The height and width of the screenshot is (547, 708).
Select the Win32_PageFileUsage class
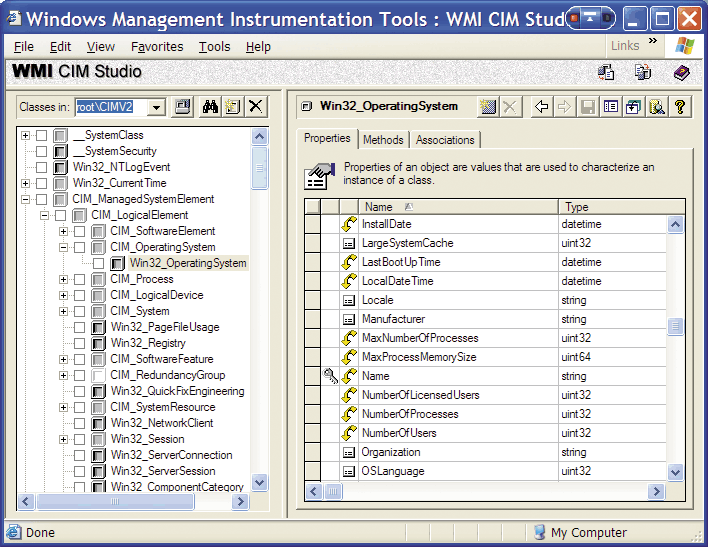pyautogui.click(x=165, y=327)
